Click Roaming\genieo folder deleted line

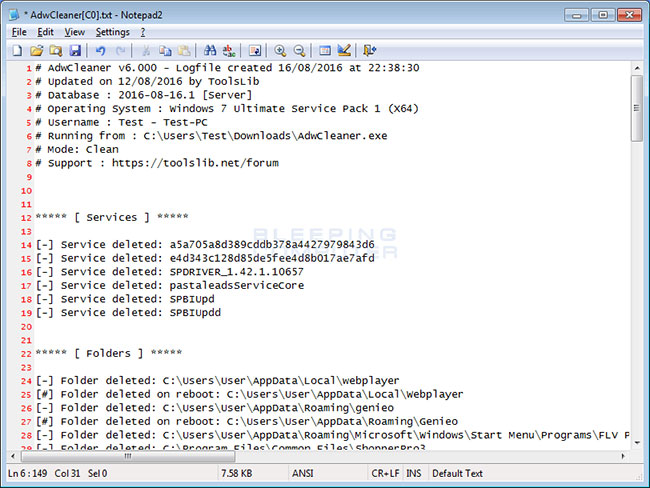point(215,408)
